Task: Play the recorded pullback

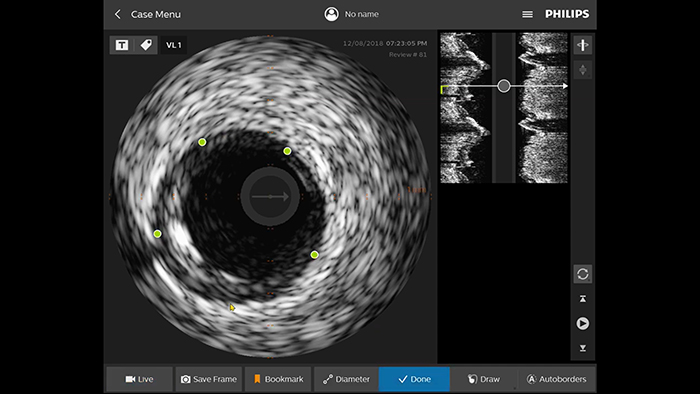Action: 583,323
